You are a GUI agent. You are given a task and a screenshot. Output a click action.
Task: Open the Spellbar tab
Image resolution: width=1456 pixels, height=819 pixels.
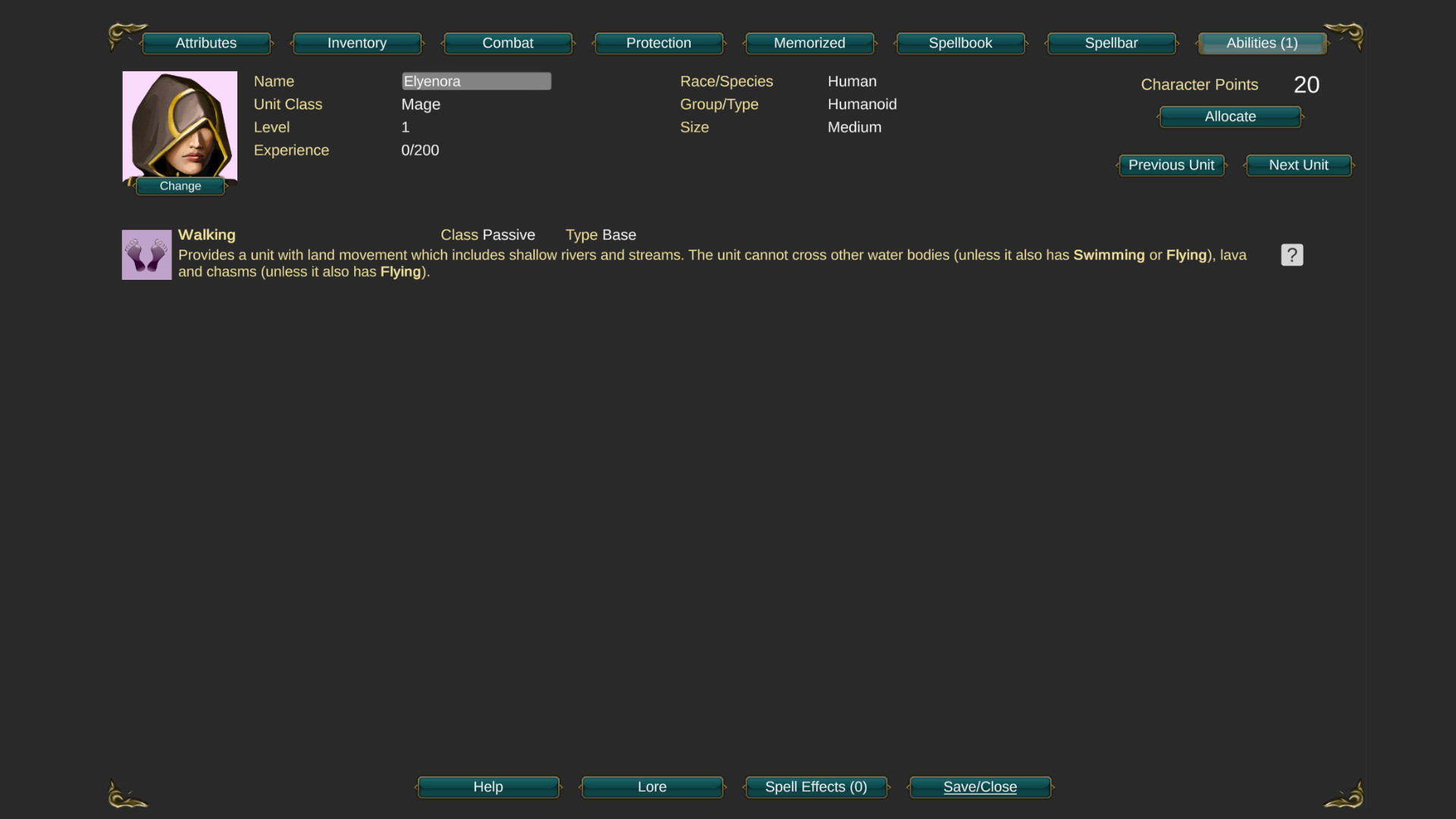click(1111, 43)
